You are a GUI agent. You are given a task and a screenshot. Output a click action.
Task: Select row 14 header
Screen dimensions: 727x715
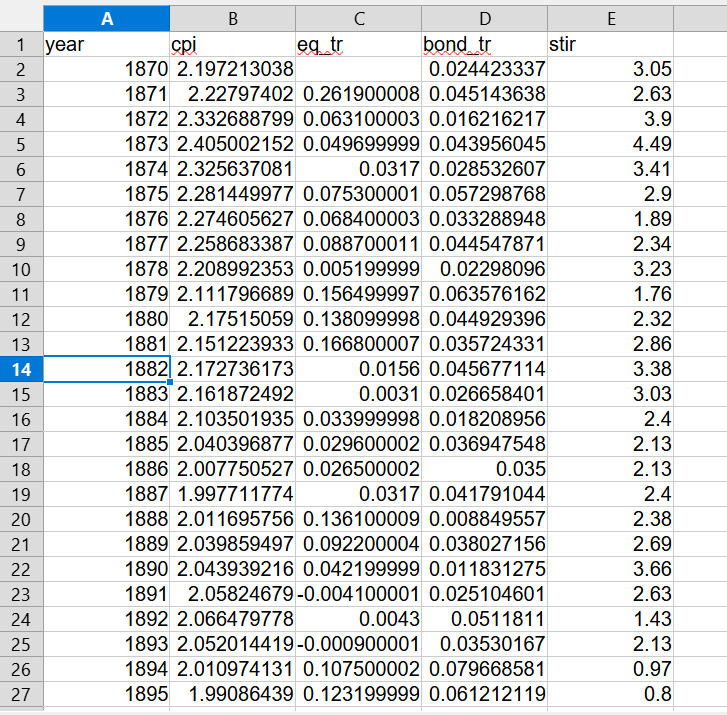(x=21, y=370)
